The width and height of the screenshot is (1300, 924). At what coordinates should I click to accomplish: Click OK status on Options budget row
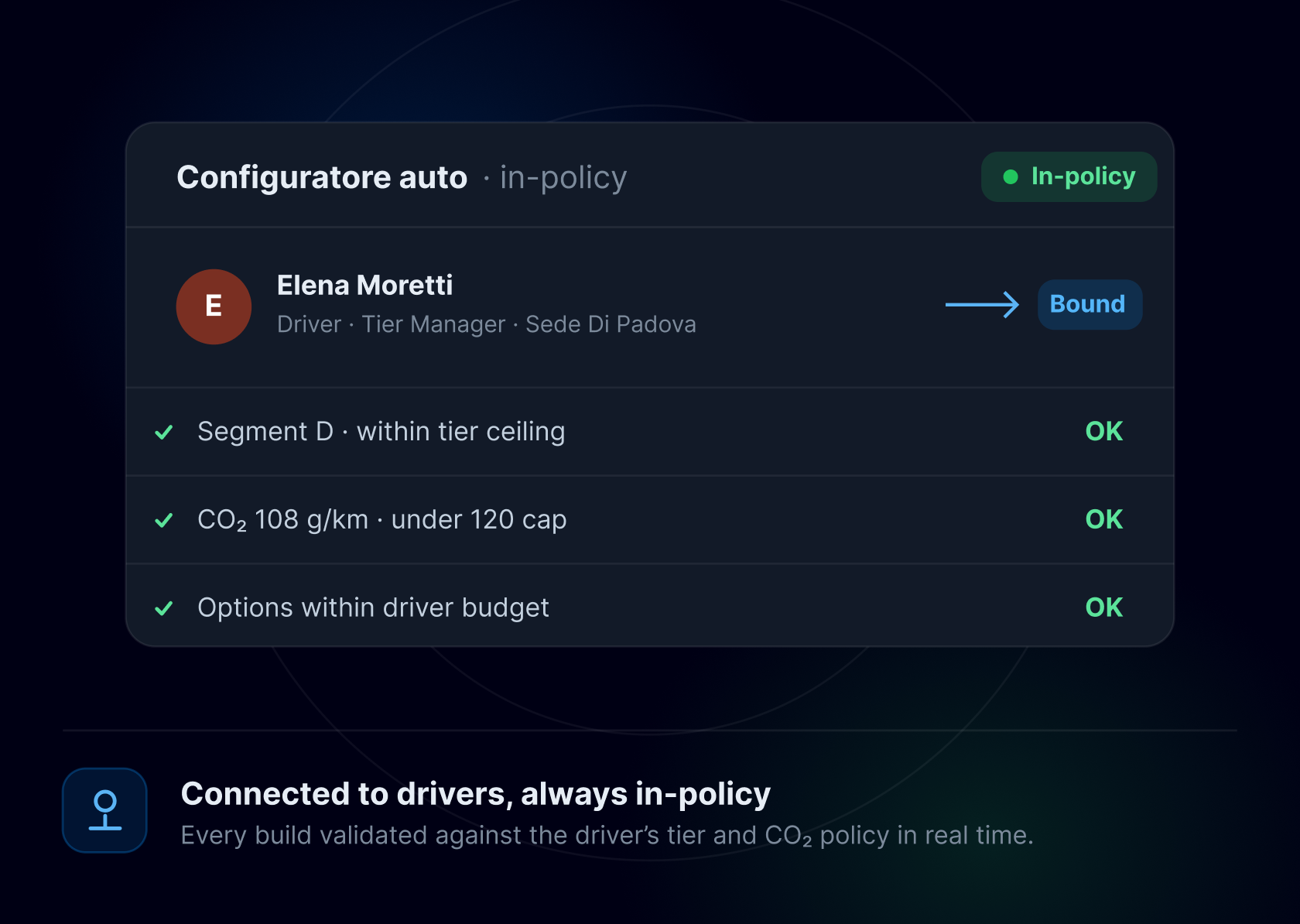click(1104, 608)
